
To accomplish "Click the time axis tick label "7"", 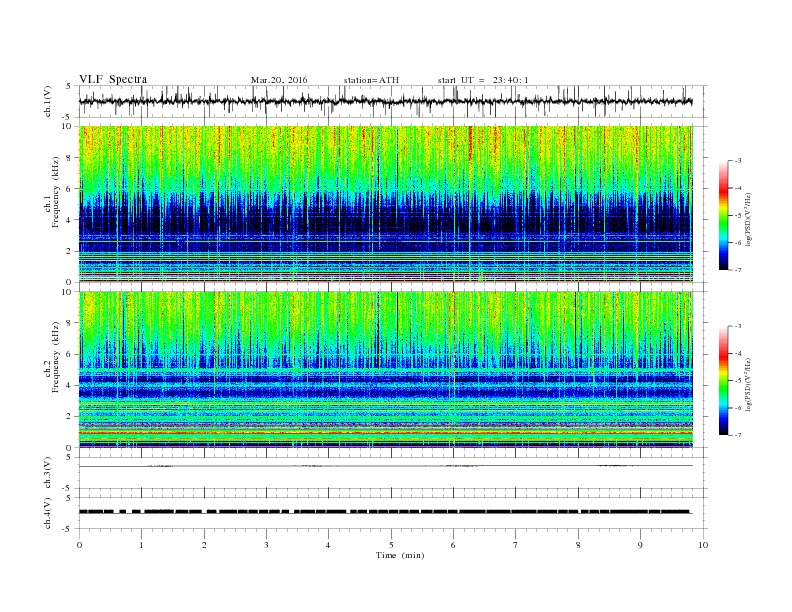I will [x=516, y=545].
